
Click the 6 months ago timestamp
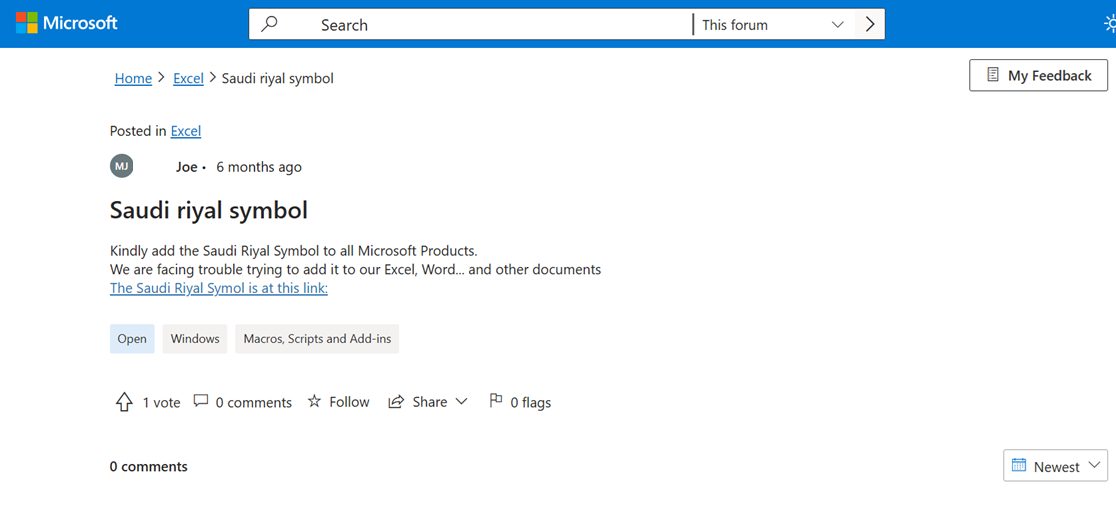click(259, 167)
